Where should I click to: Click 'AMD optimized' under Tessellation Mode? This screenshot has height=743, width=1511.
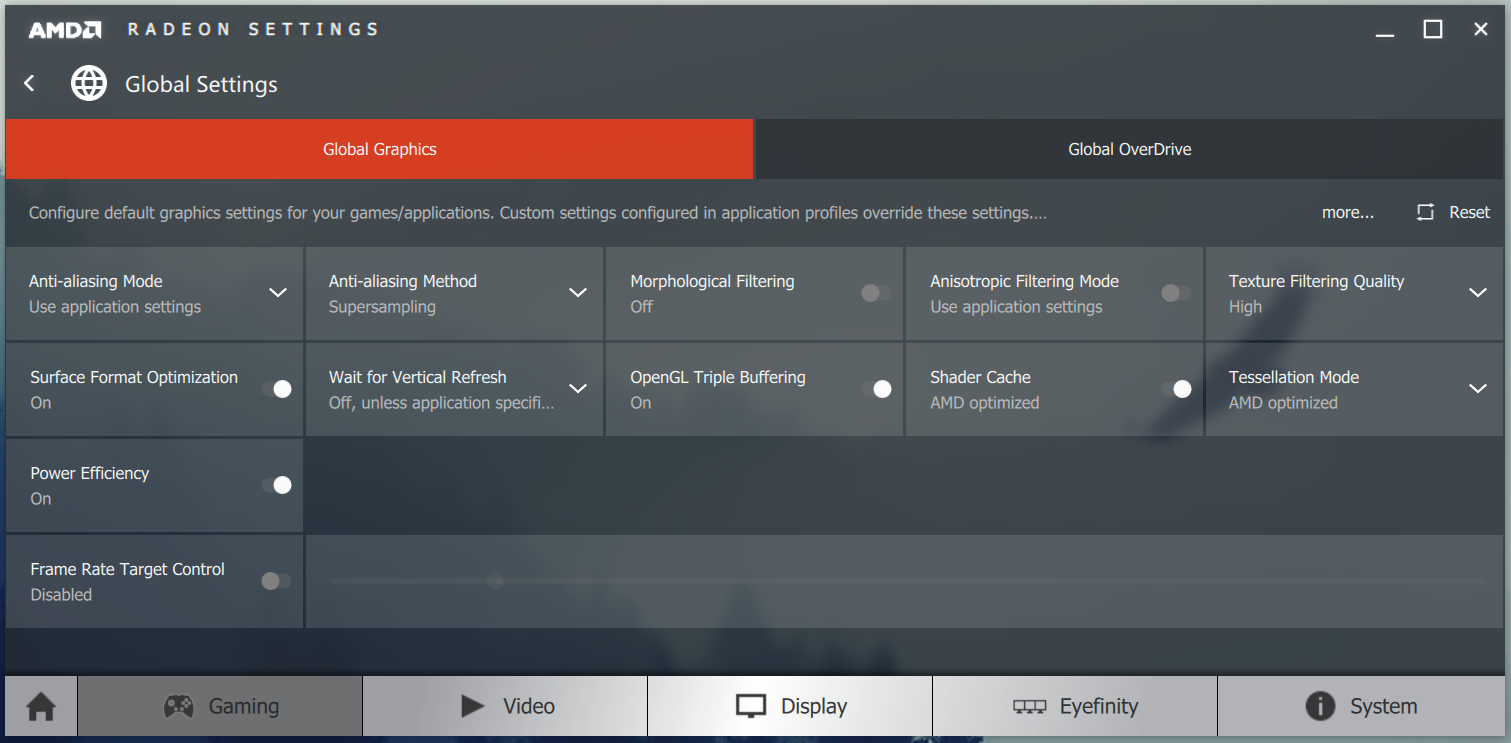[x=1283, y=403]
